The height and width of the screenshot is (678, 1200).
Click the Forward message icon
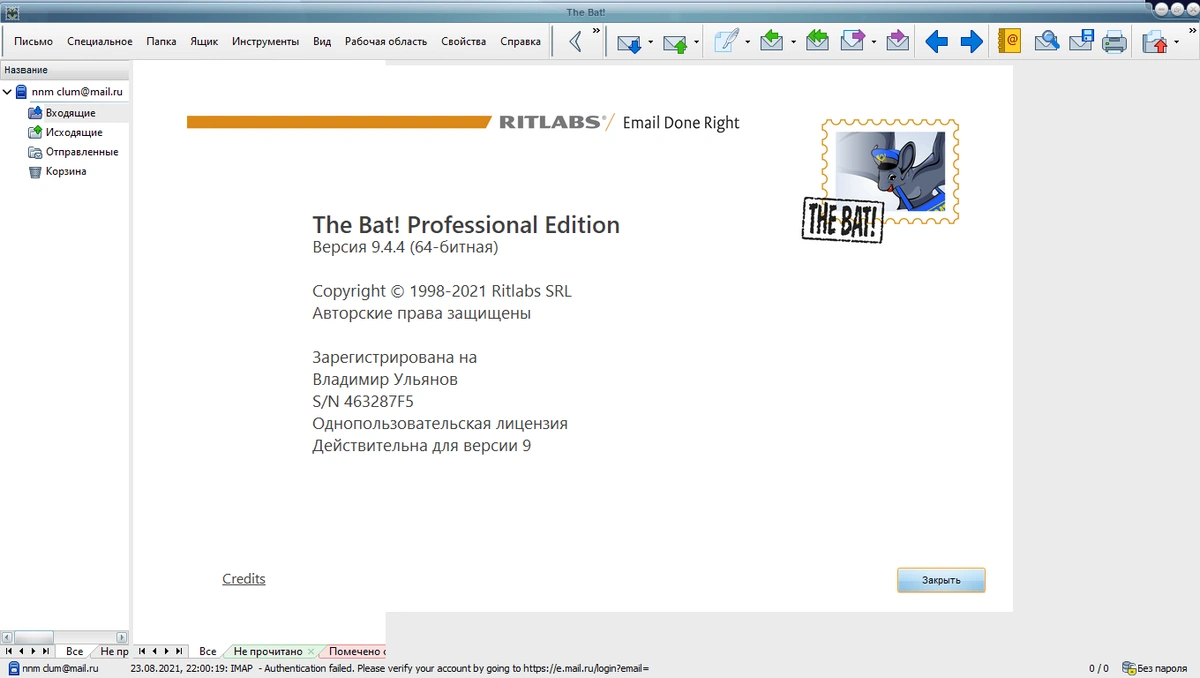tap(852, 42)
